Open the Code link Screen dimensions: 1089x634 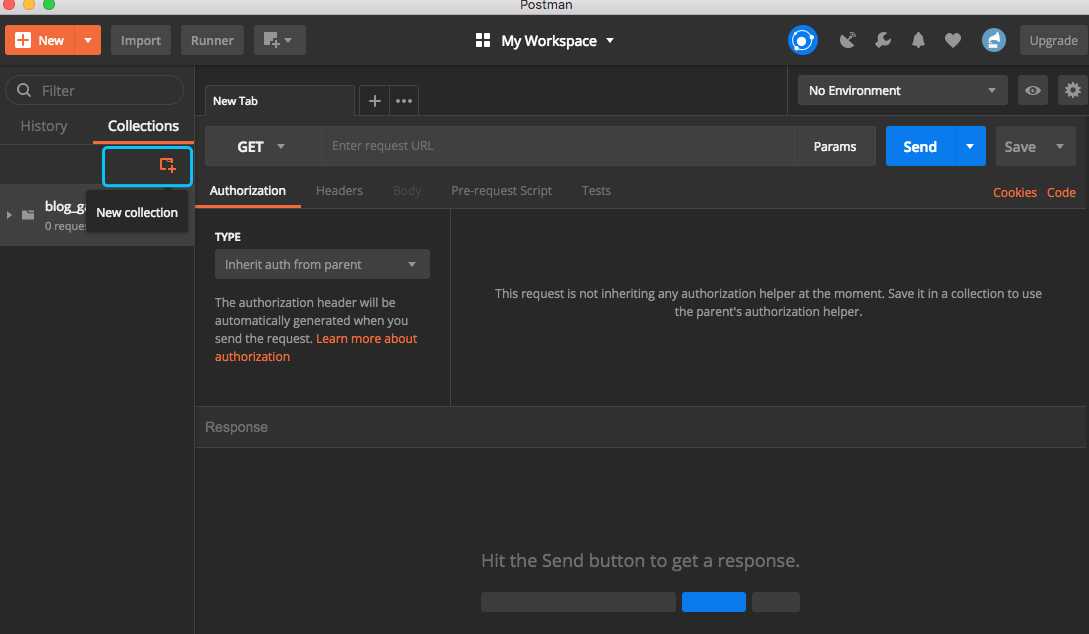coord(1061,192)
